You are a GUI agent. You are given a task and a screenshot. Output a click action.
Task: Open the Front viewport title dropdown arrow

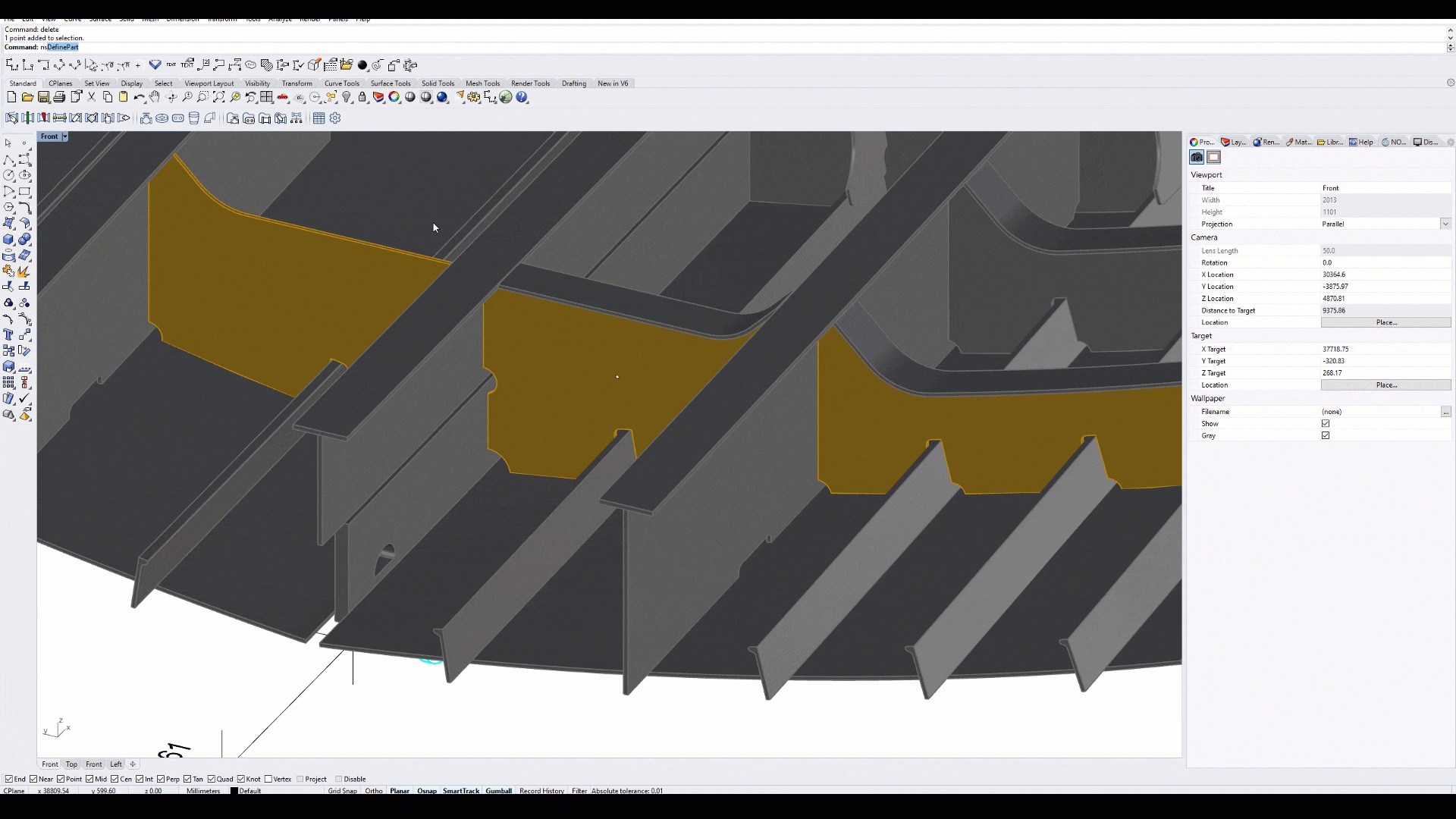point(64,136)
